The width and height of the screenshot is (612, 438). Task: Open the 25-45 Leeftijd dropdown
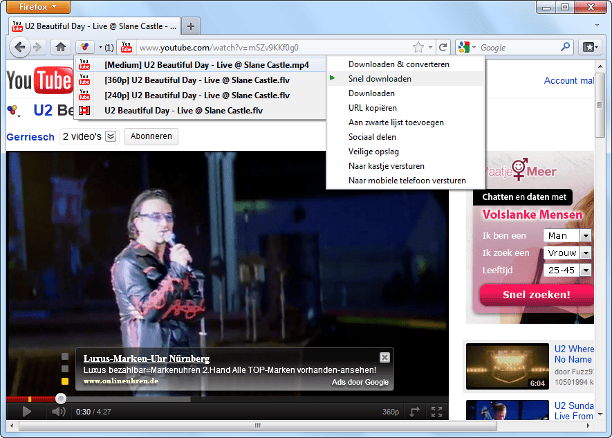point(567,270)
